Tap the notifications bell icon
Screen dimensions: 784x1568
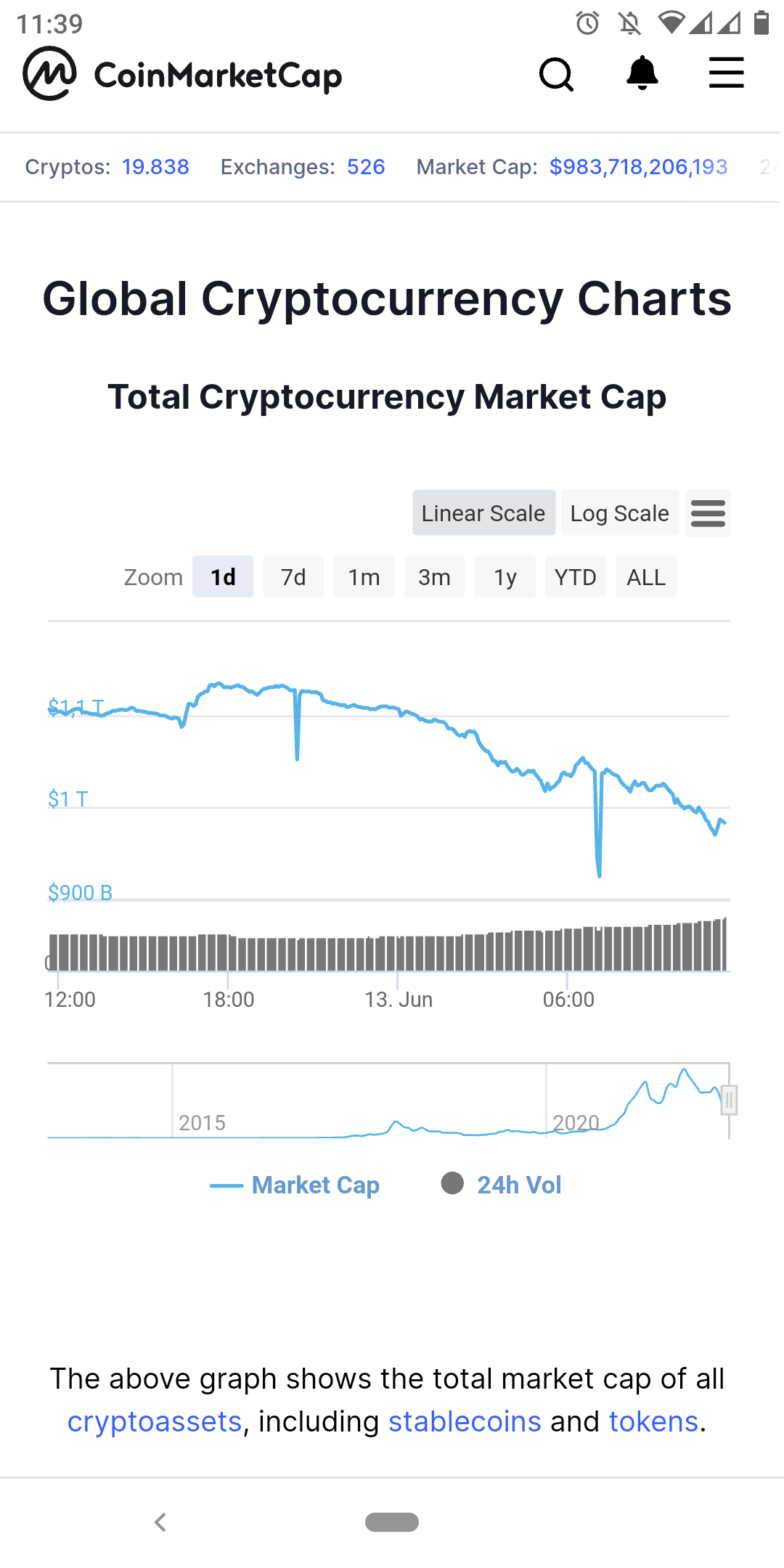pyautogui.click(x=642, y=73)
